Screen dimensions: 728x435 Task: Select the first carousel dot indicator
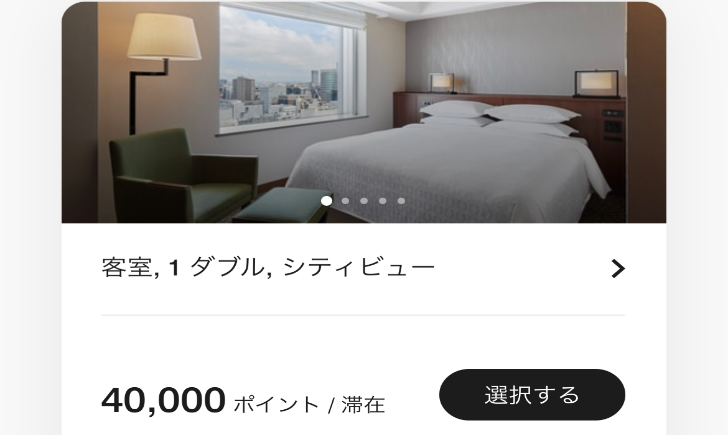326,201
